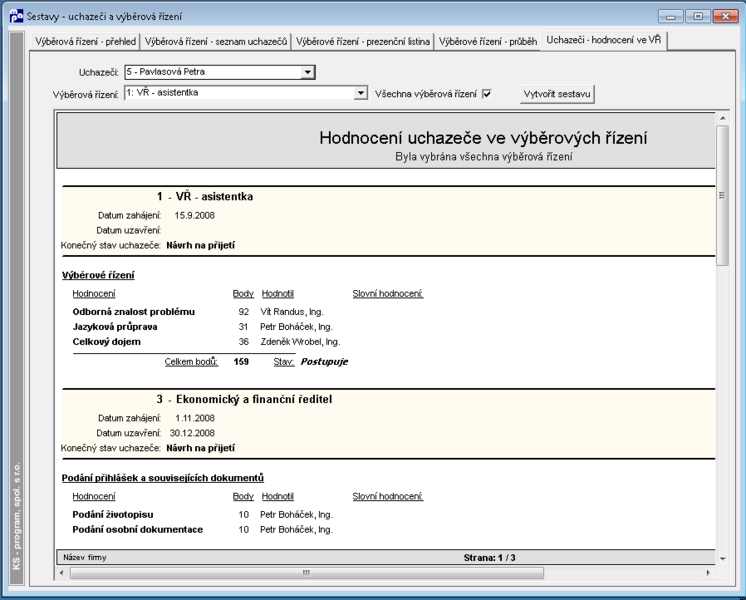Click the heading VŘ - asistentka

pyautogui.click(x=214, y=197)
